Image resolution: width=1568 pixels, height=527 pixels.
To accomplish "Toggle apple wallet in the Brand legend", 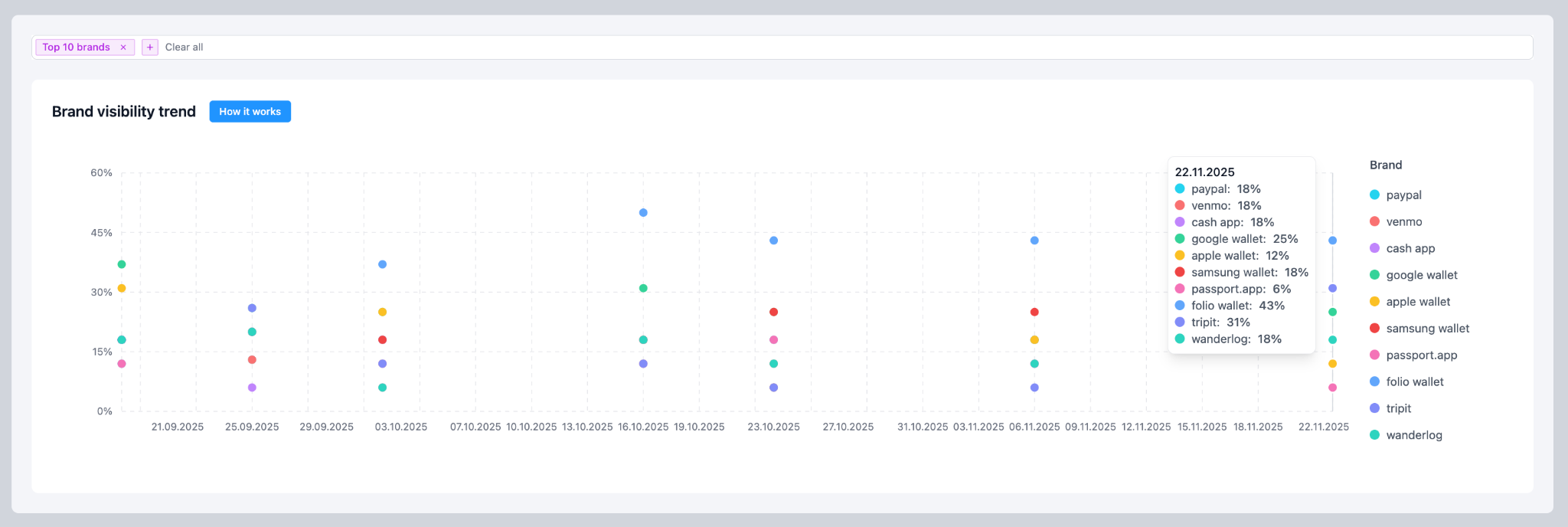I will (1410, 302).
